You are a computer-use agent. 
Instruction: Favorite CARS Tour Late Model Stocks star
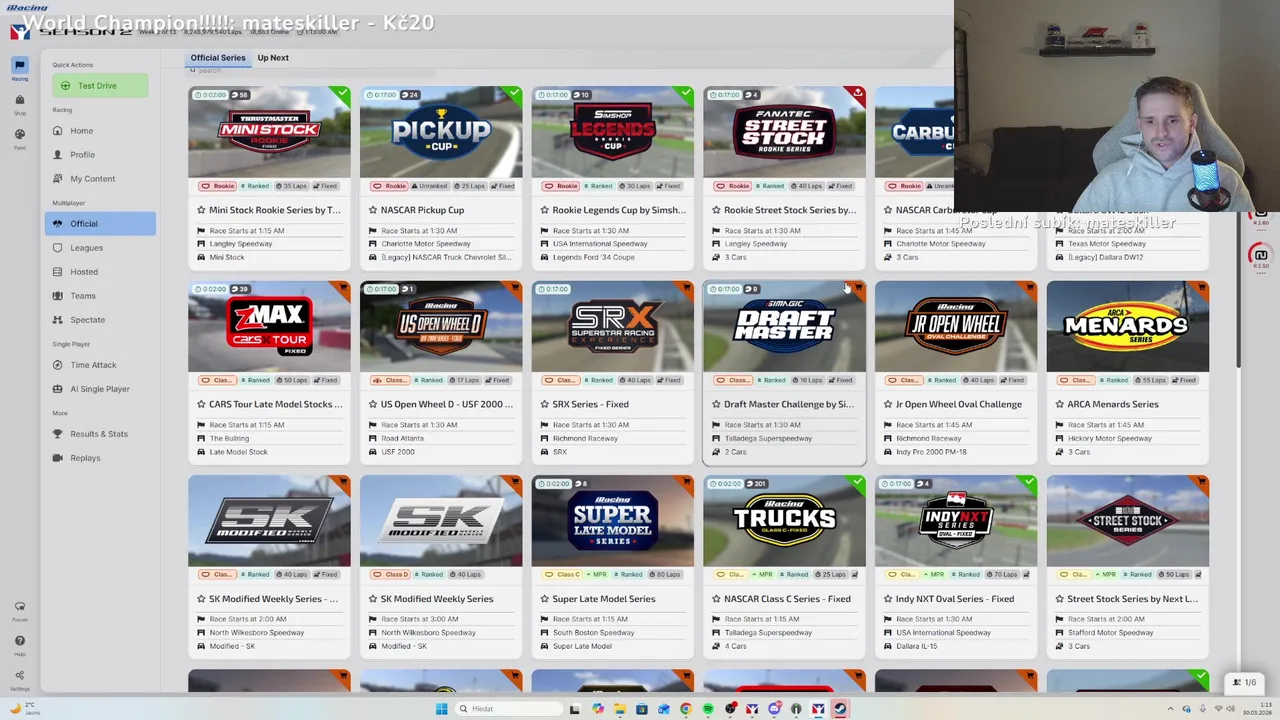[201, 404]
